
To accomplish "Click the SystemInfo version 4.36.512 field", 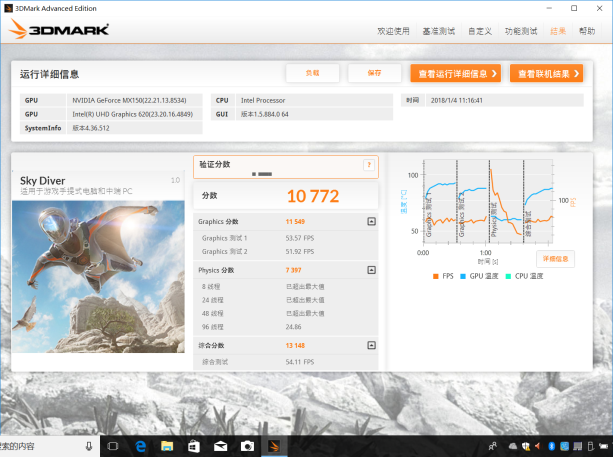I will pyautogui.click(x=134, y=128).
